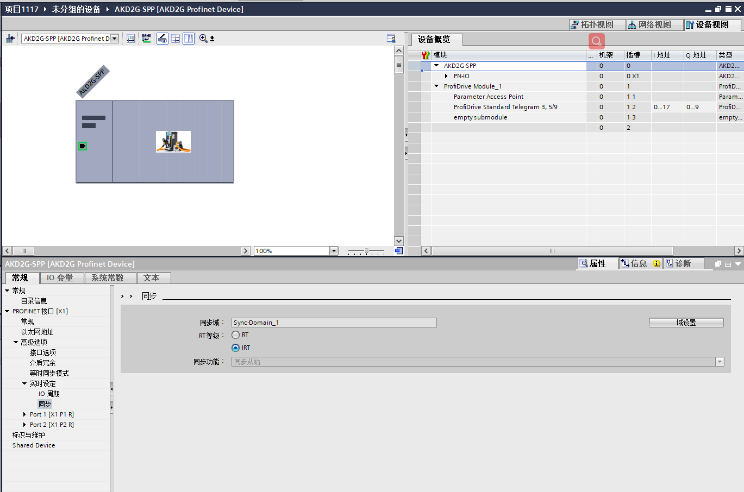This screenshot has width=744, height=492.
Task: Select the 等时同步模式 tree item
Action: click(x=49, y=373)
